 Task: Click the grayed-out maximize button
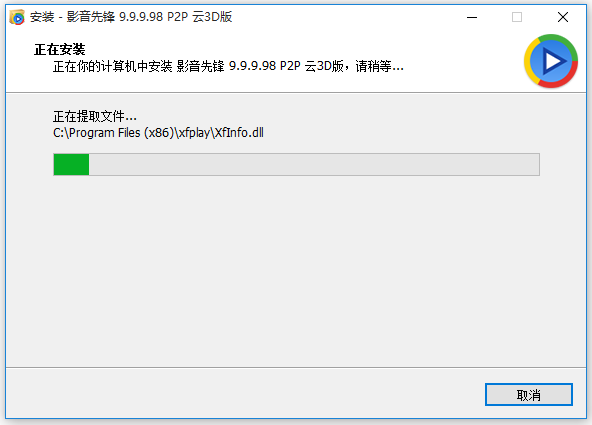pyautogui.click(x=517, y=17)
